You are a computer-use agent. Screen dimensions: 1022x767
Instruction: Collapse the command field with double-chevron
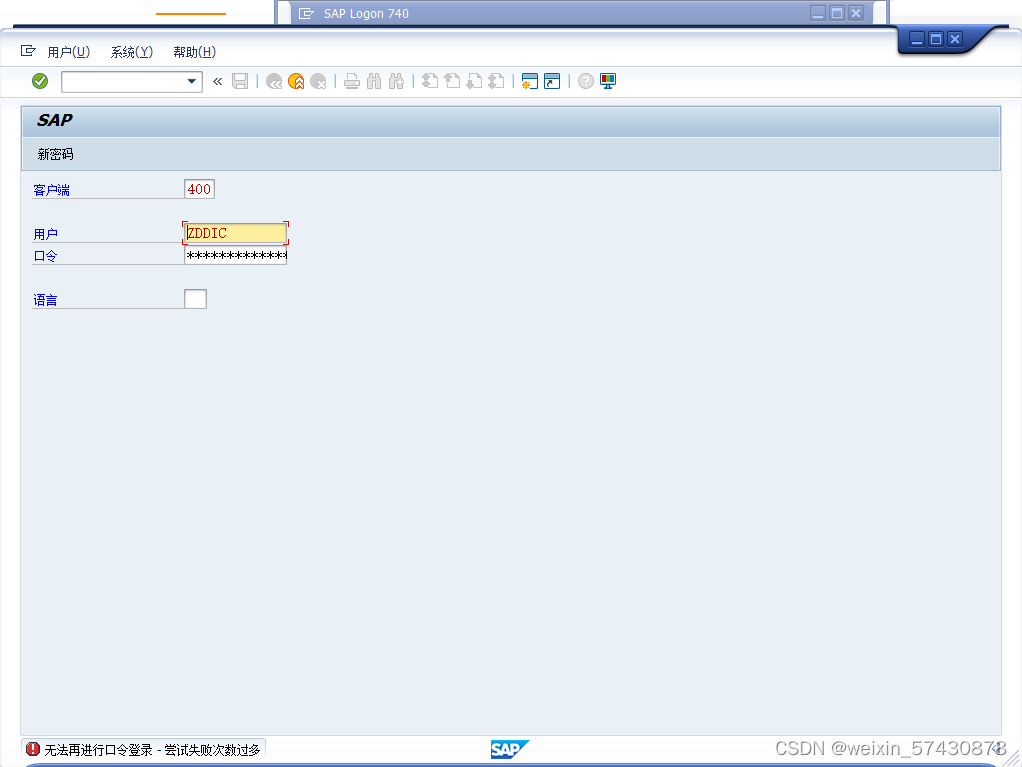click(x=218, y=81)
